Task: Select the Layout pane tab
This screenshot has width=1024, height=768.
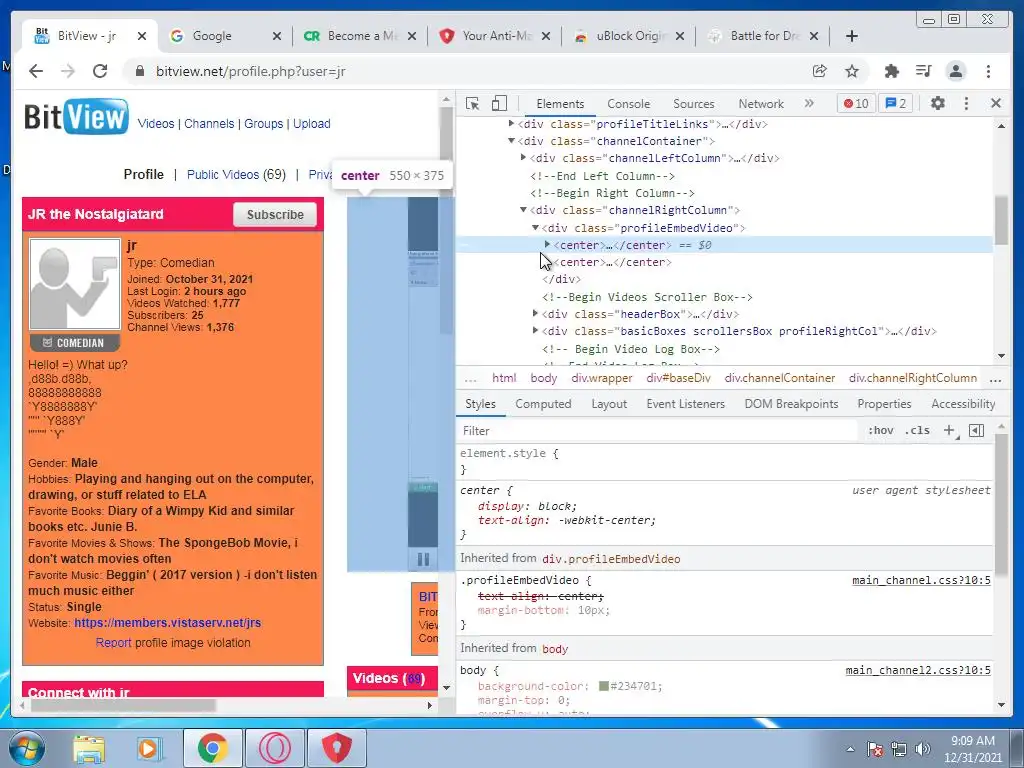Action: click(x=609, y=404)
